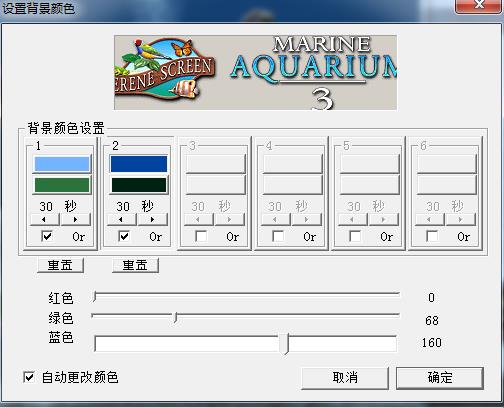504x408 pixels.
Task: Decrease seconds in slot 1 with left arrow
Action: pyautogui.click(x=45, y=220)
